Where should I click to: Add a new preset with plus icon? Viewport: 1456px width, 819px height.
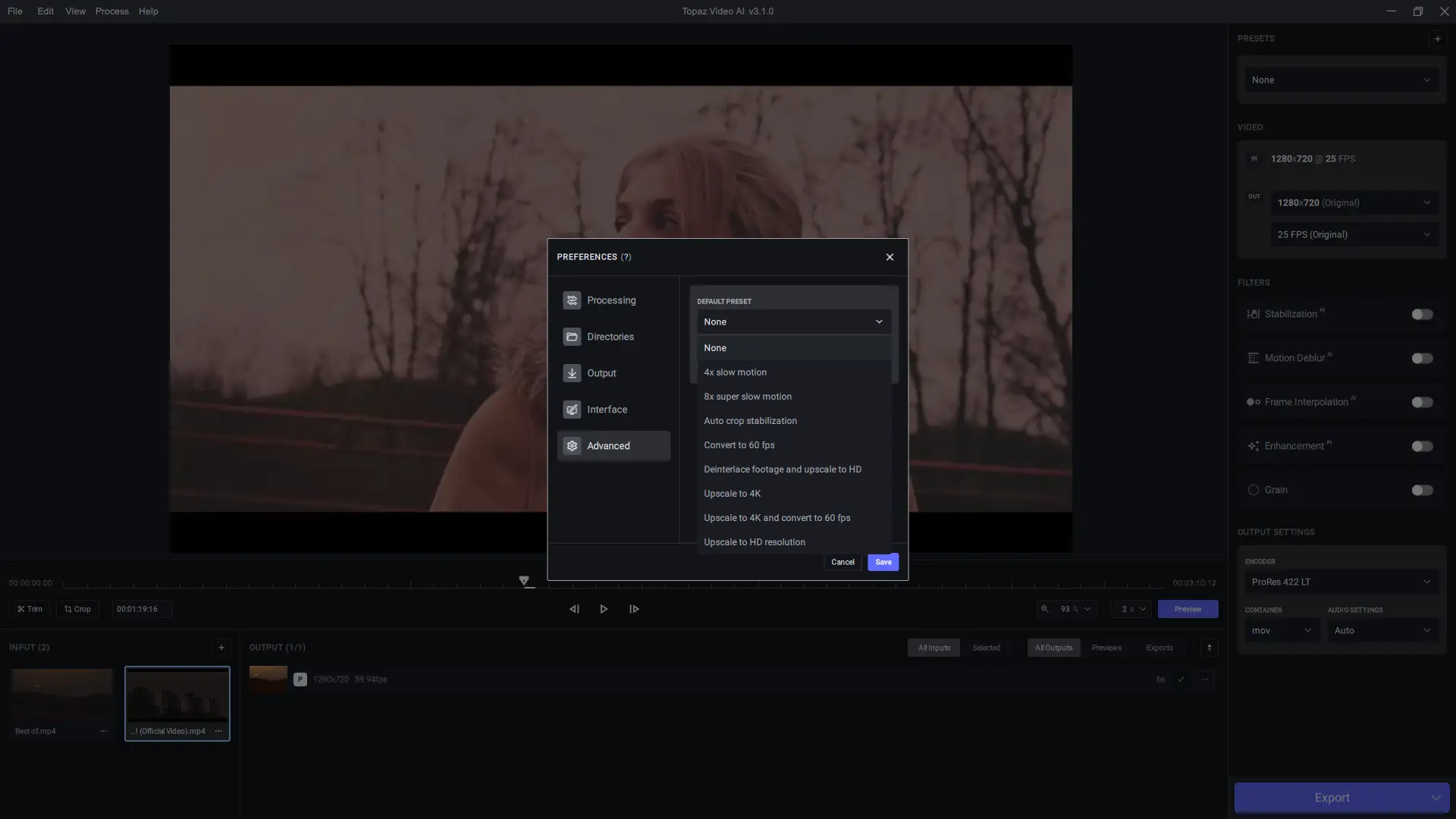coord(1437,39)
